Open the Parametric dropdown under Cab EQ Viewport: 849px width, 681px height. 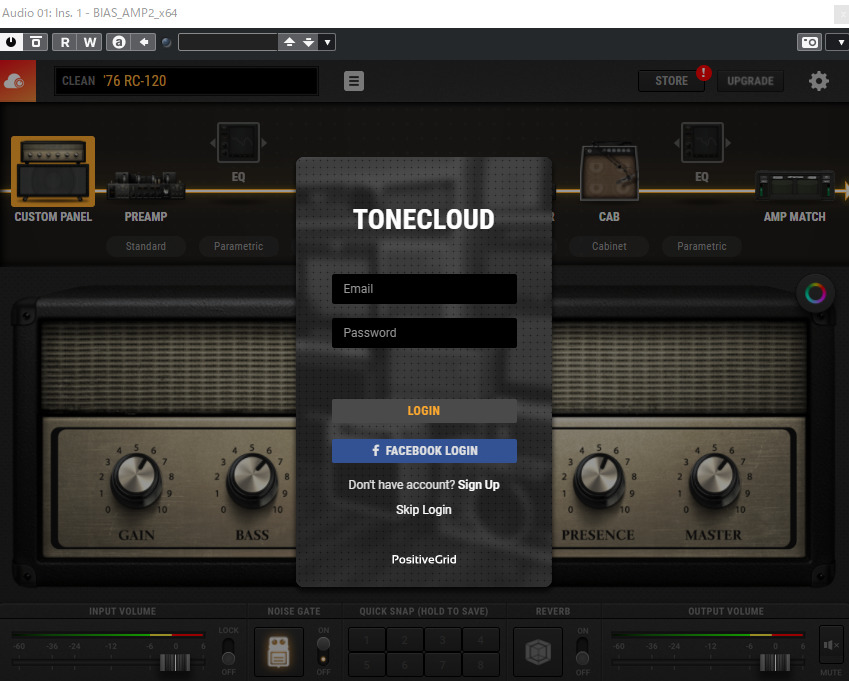[702, 246]
